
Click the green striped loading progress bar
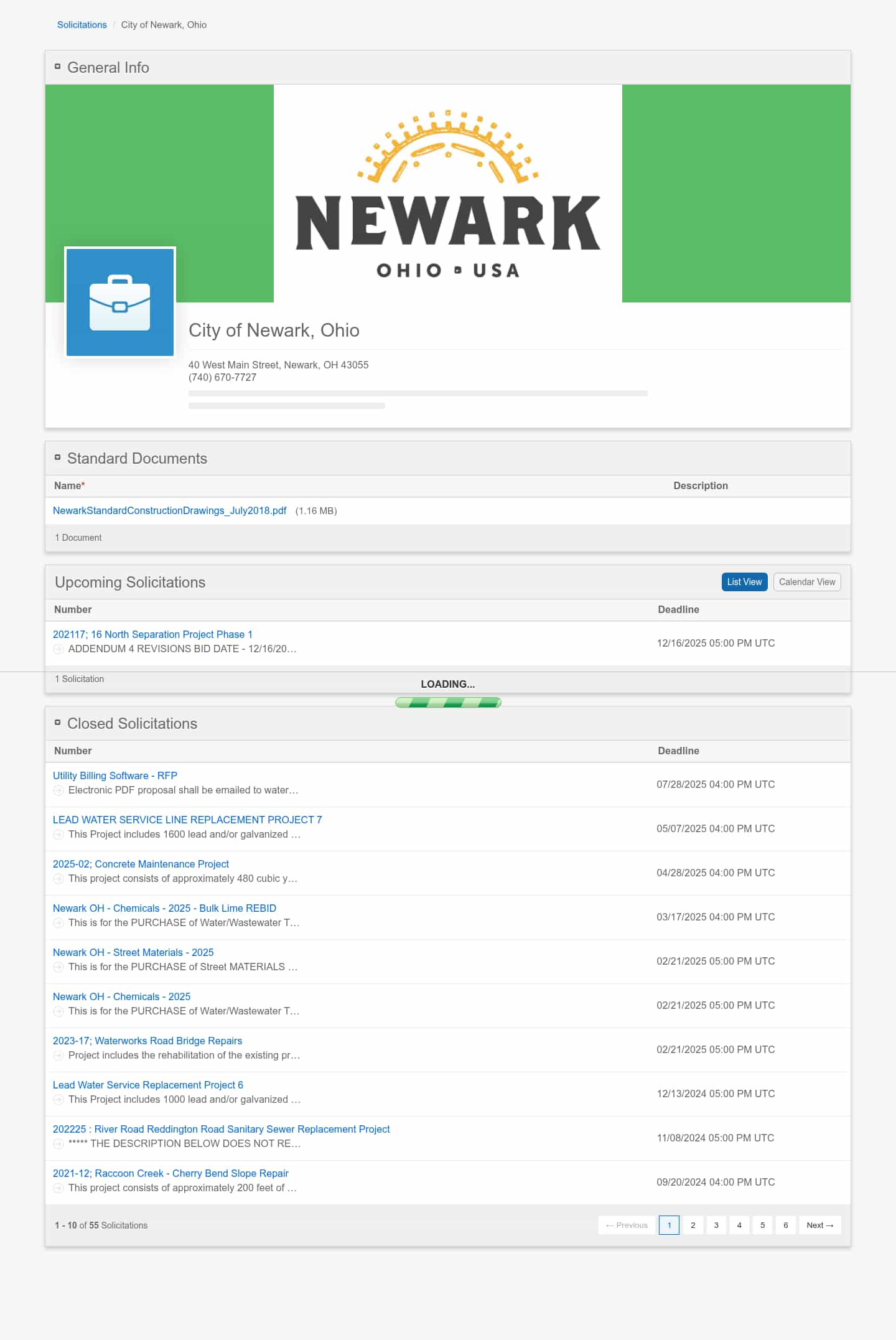448,703
